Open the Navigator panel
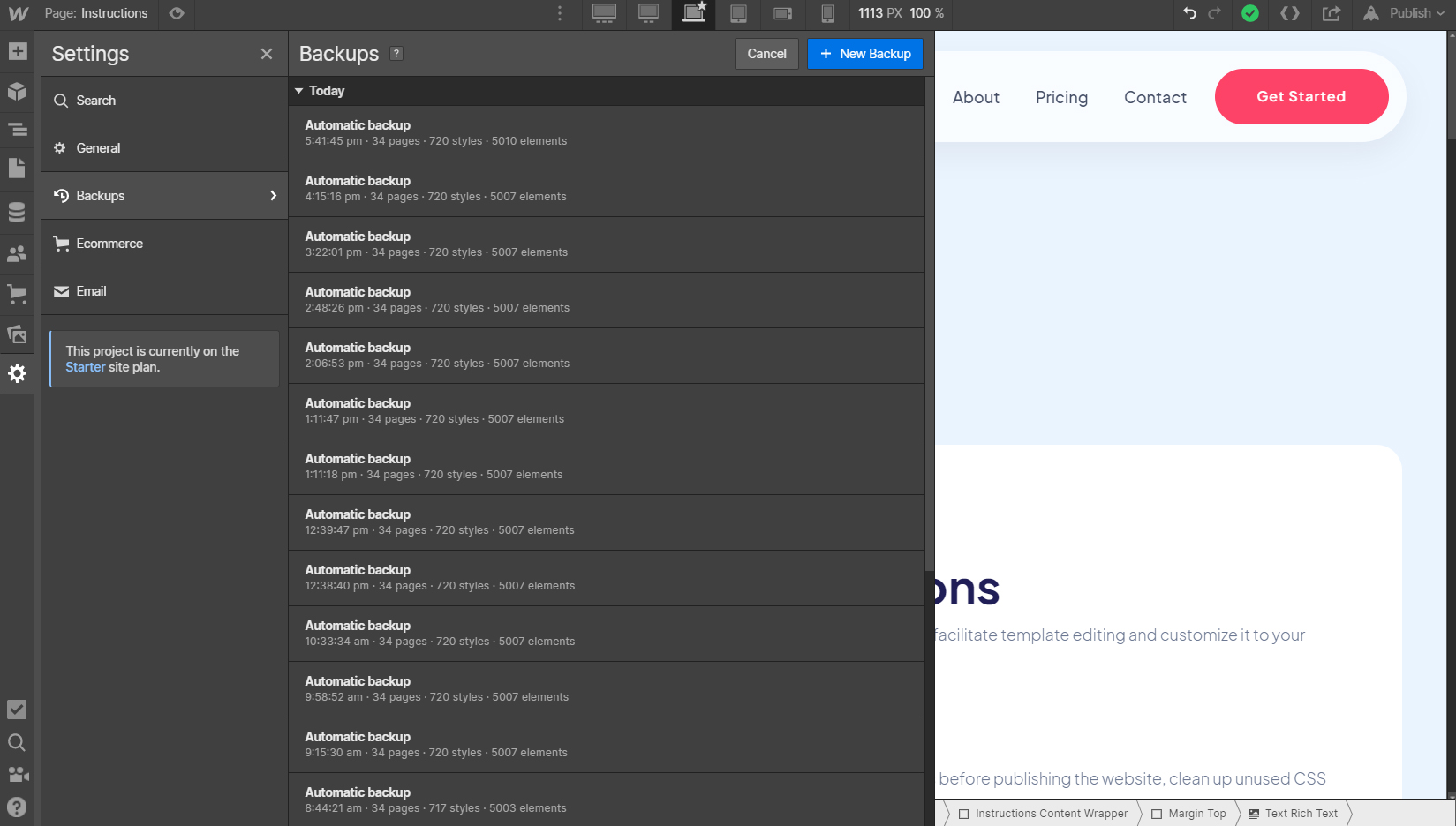This screenshot has width=1456, height=826. click(17, 130)
